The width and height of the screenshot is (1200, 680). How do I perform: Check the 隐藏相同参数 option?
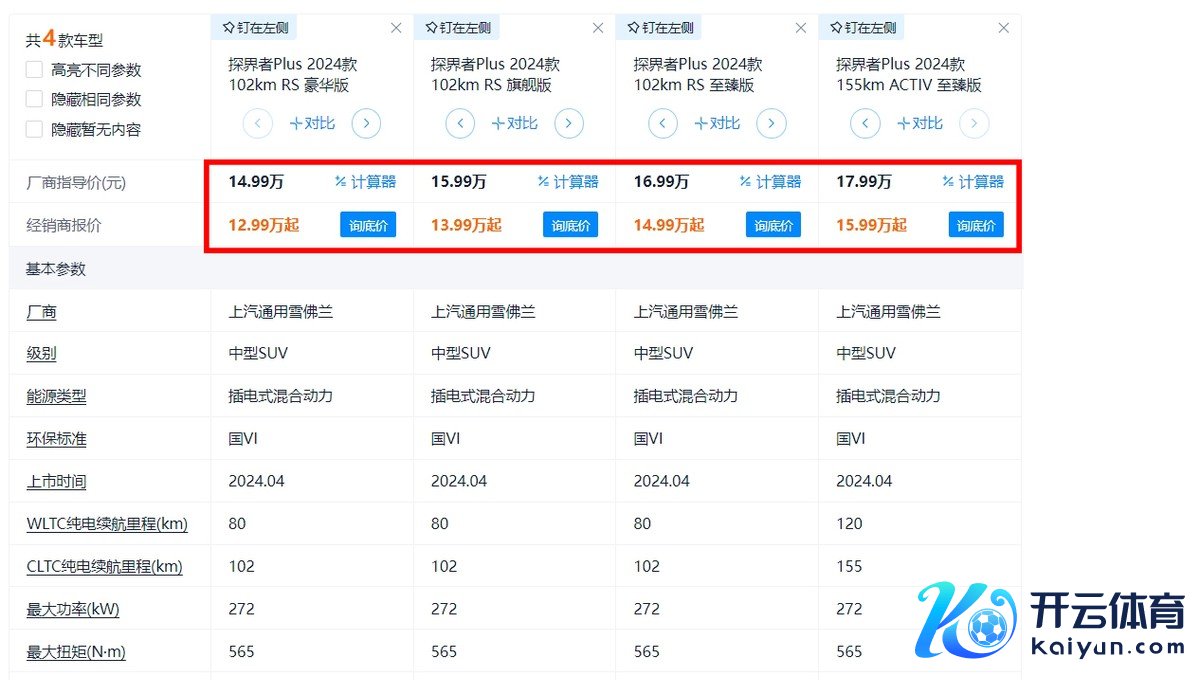coord(35,99)
